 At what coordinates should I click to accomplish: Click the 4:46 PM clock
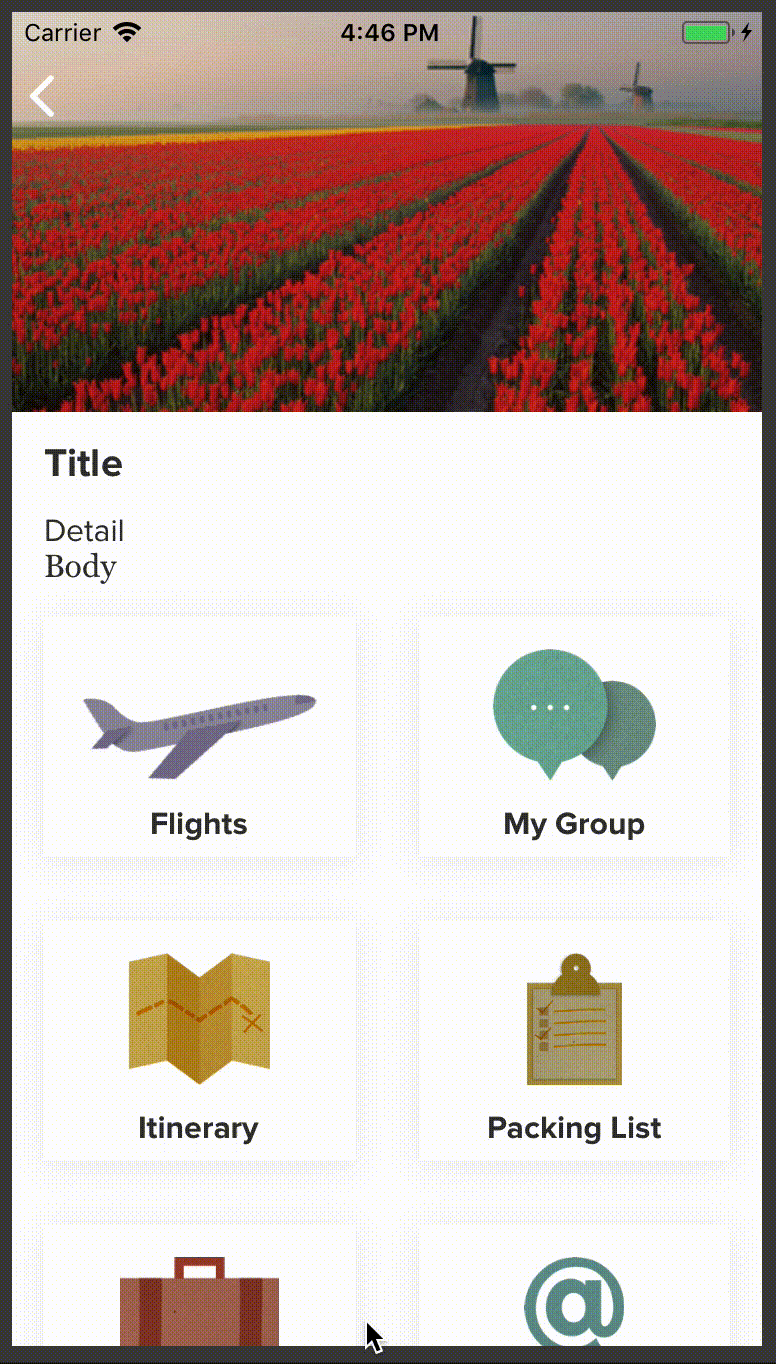389,33
